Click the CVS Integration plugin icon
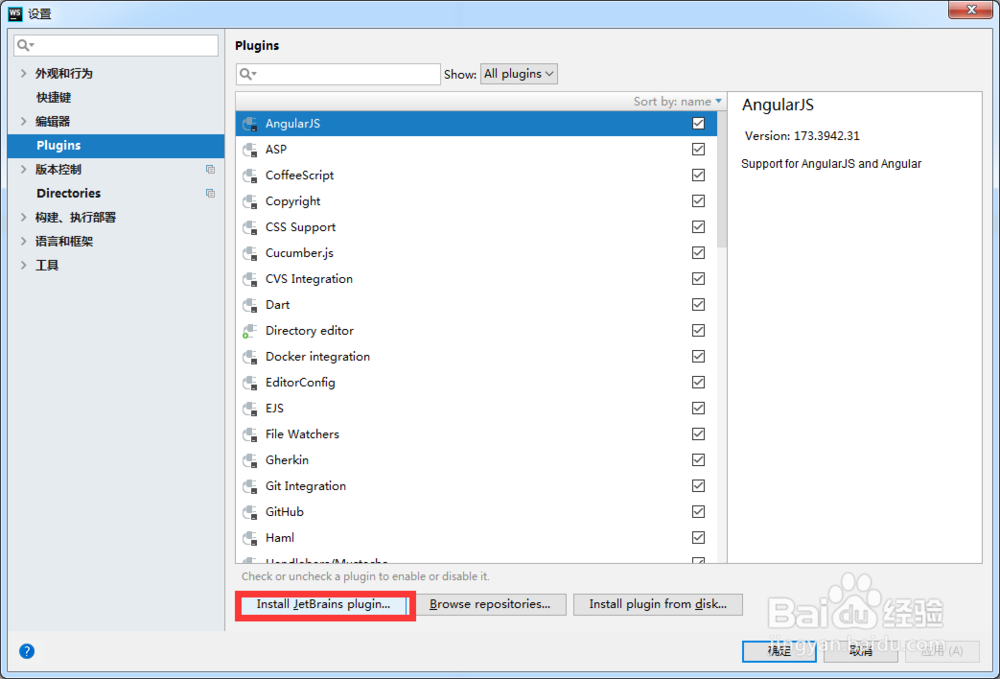Viewport: 1000px width, 679px height. point(250,279)
